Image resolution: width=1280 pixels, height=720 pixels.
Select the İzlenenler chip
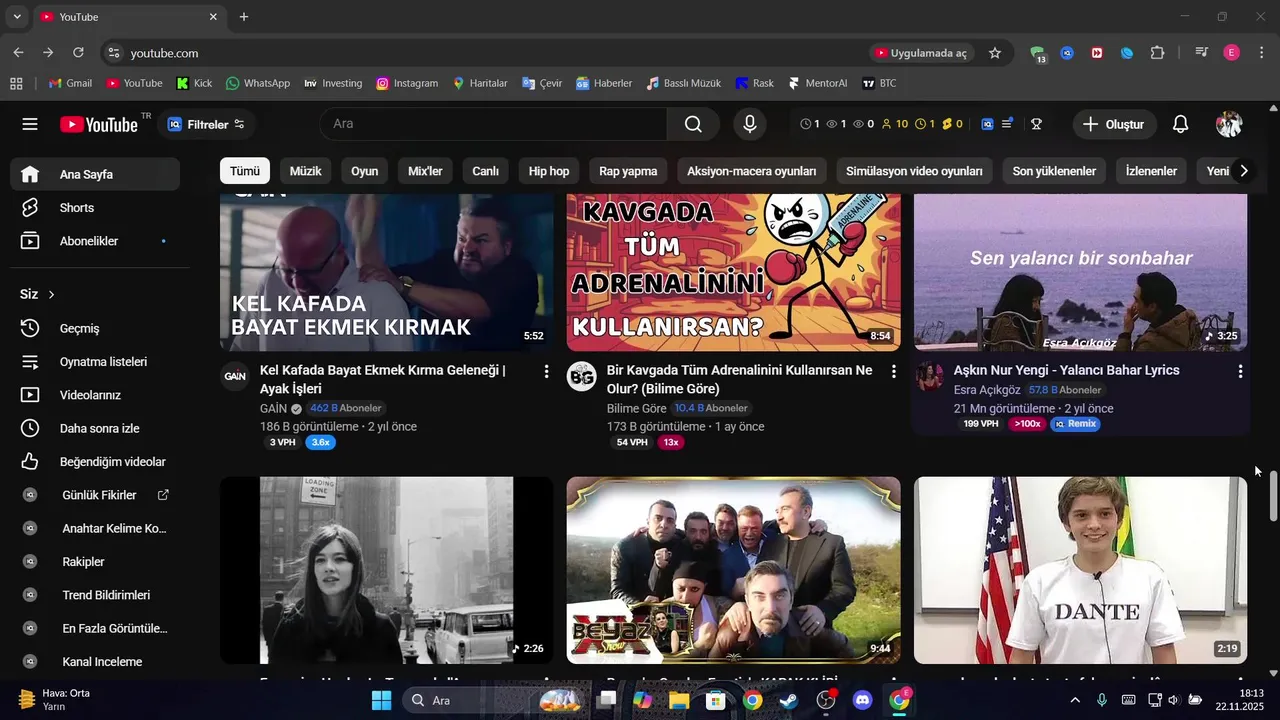point(1151,171)
